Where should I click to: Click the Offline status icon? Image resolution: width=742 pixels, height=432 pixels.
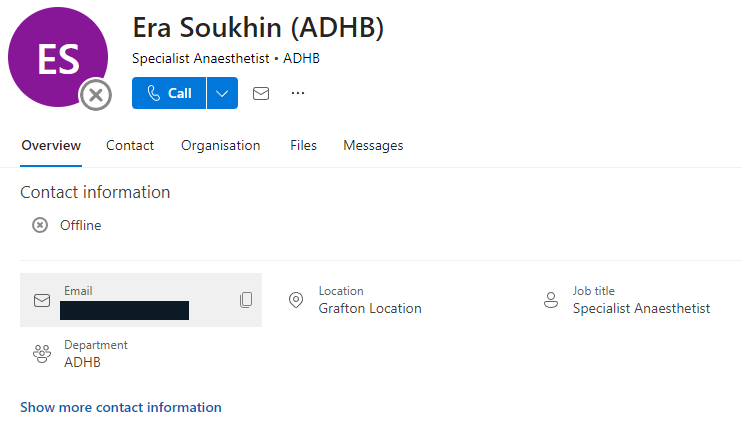(x=40, y=225)
